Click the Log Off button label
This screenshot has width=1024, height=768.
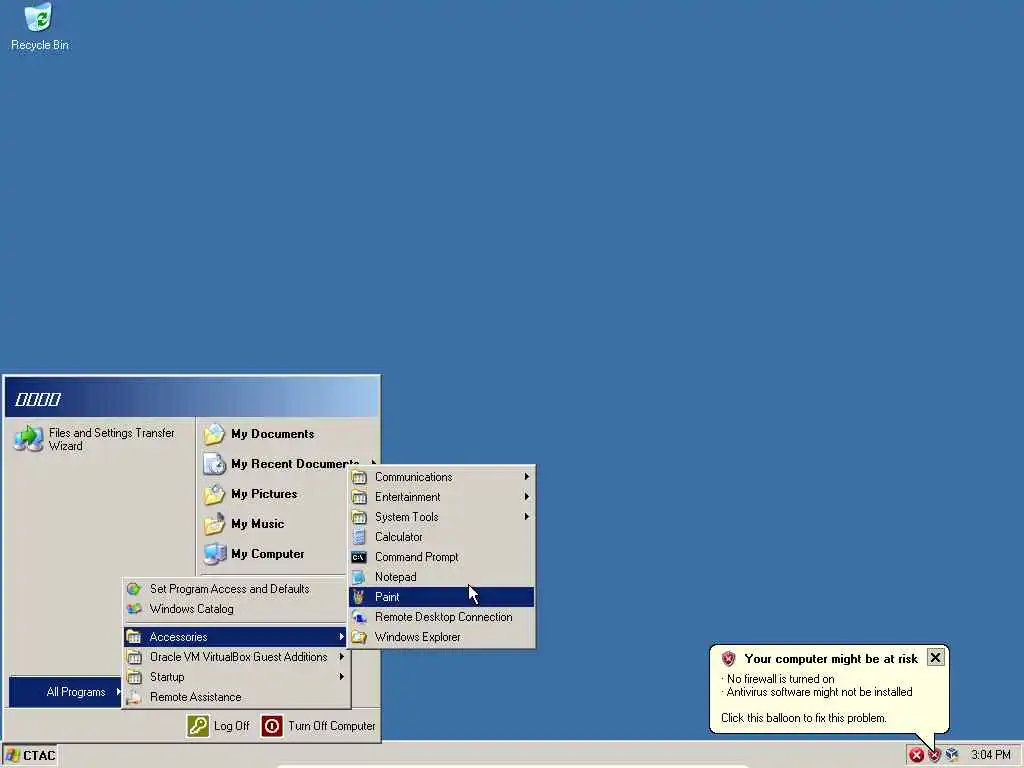click(x=231, y=726)
